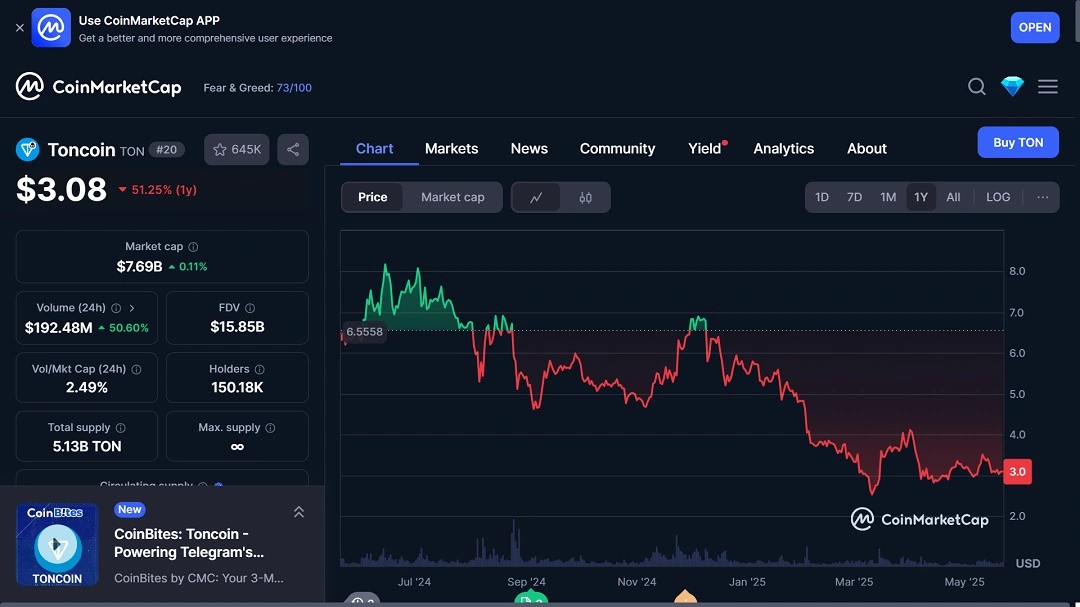This screenshot has width=1080, height=607.
Task: Open the hamburger menu
Action: [1048, 87]
